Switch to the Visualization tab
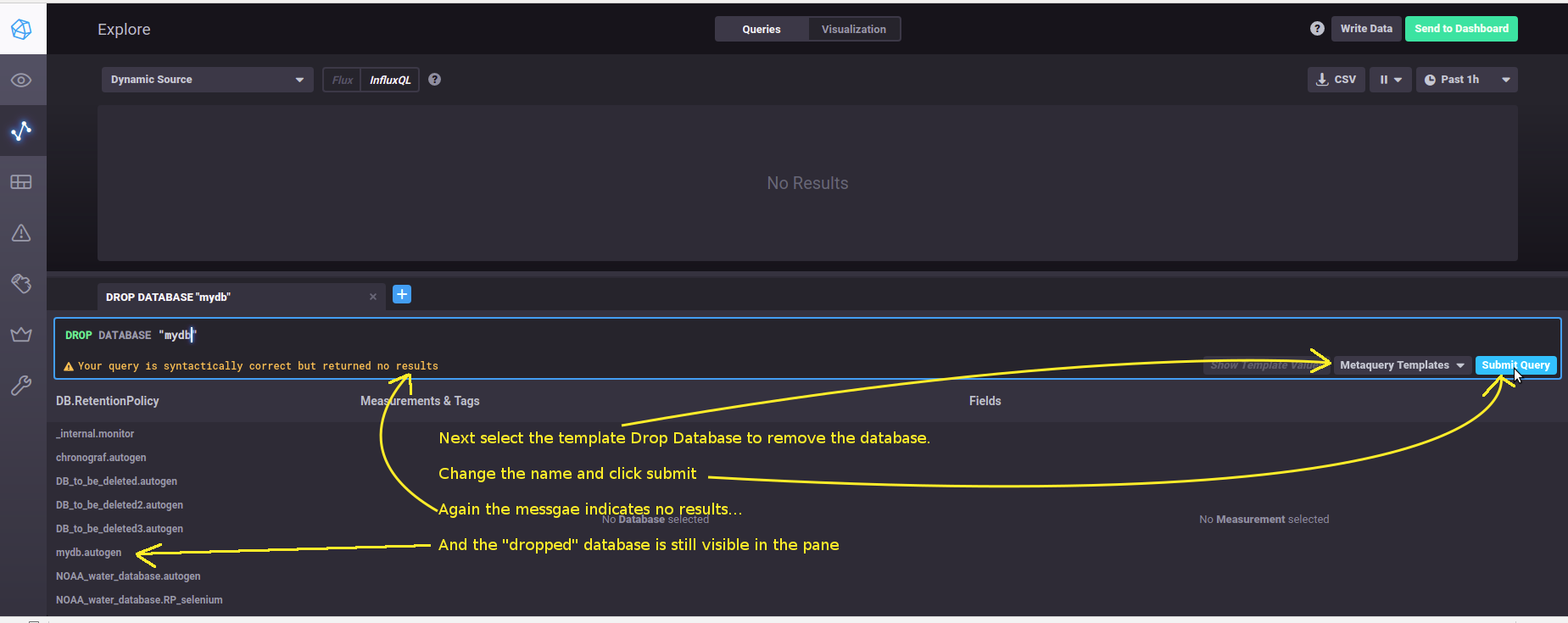The height and width of the screenshot is (623, 1568). (853, 28)
